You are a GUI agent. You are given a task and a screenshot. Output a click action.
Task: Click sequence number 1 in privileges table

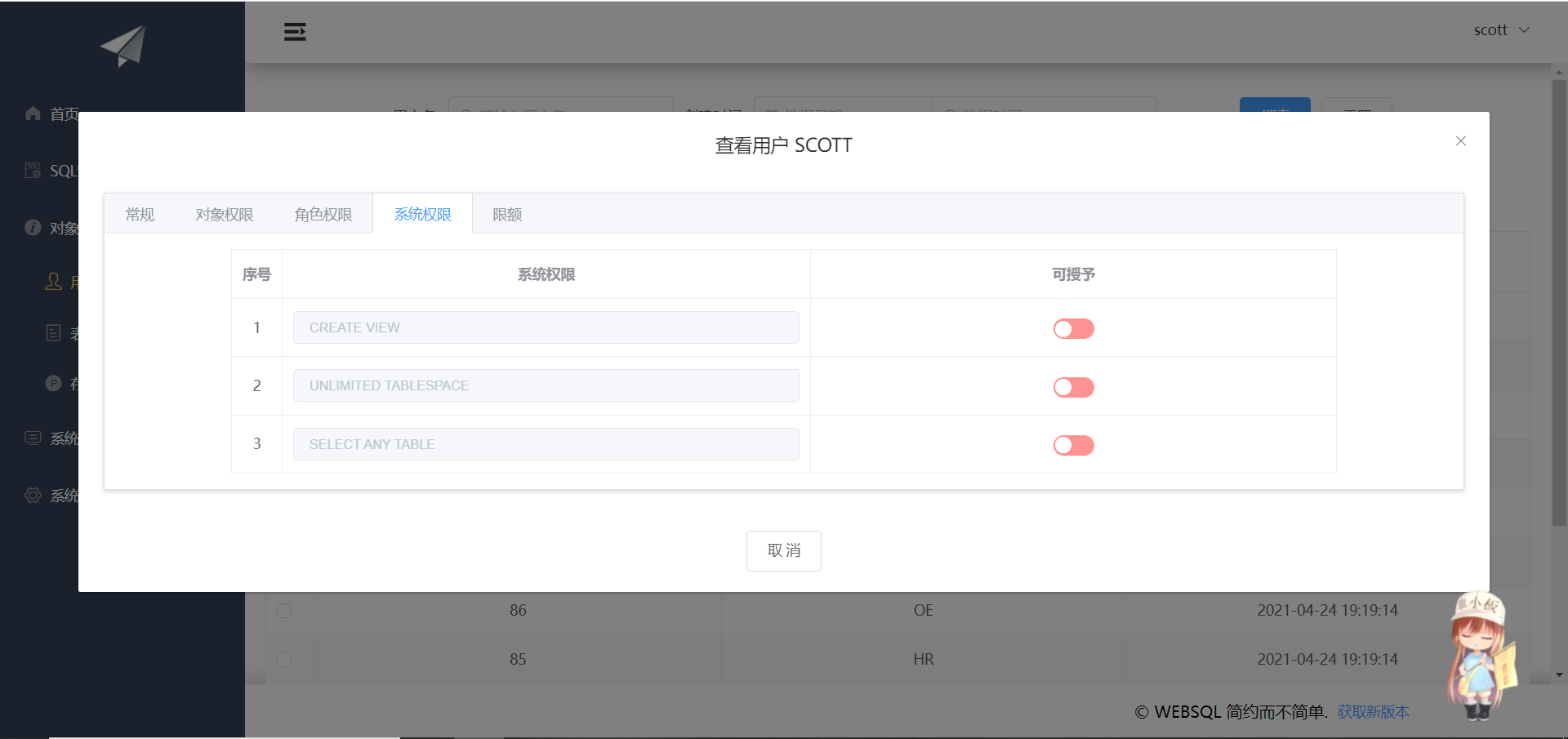[256, 327]
